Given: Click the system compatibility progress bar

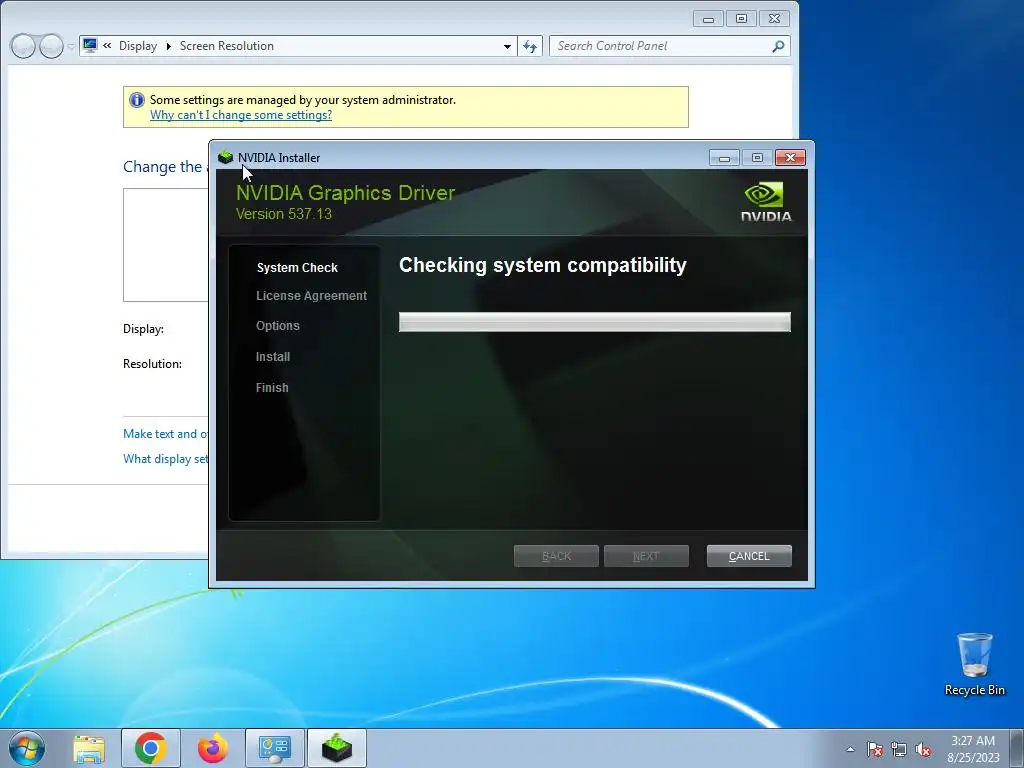Looking at the screenshot, I should [594, 322].
